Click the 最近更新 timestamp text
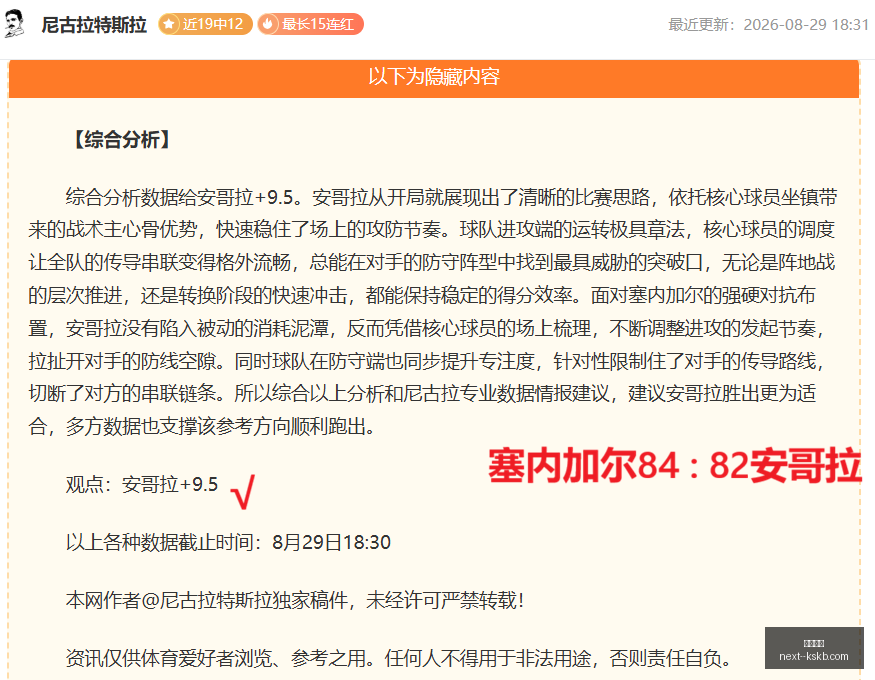The image size is (875, 680). click(768, 25)
